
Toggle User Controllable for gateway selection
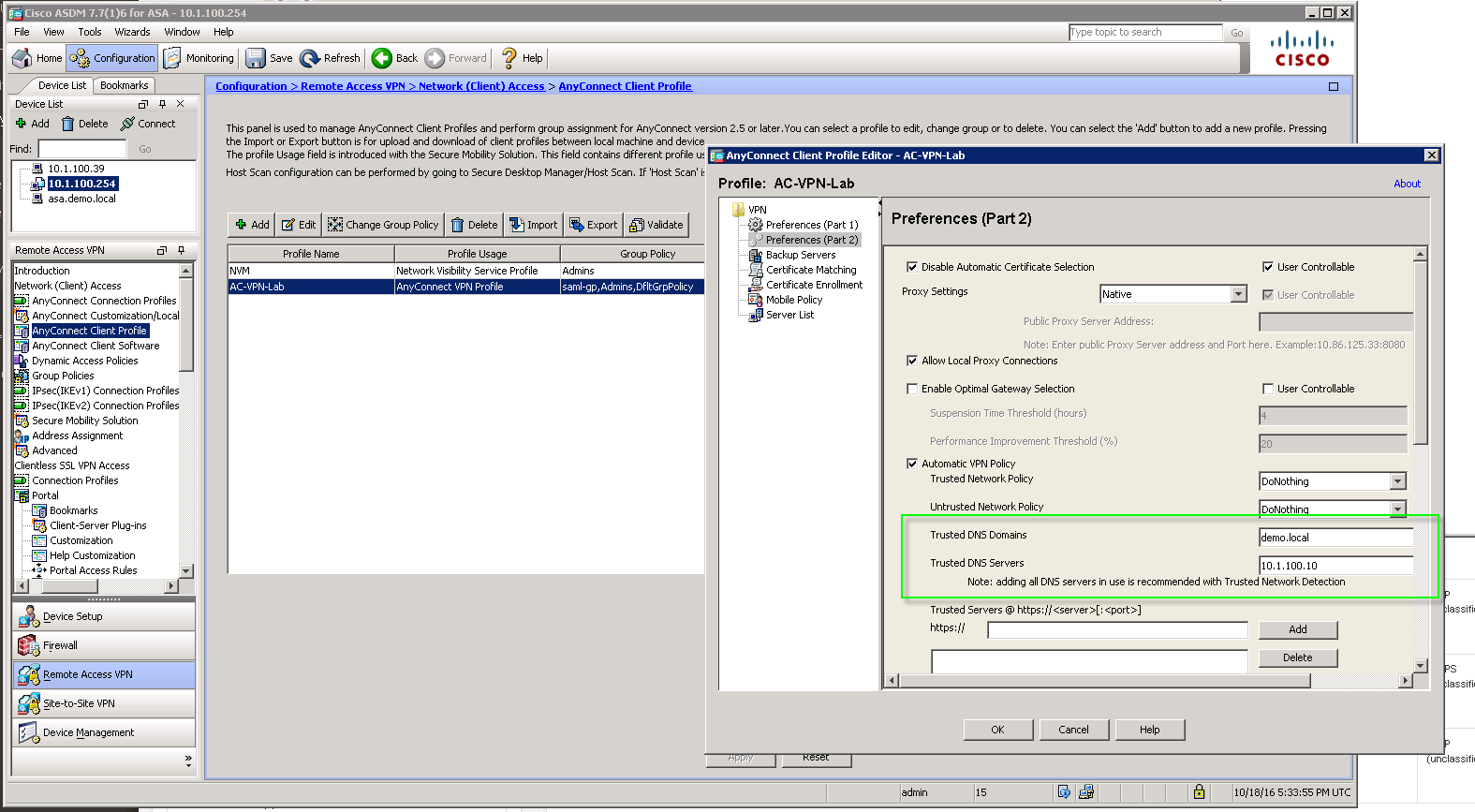point(1268,389)
